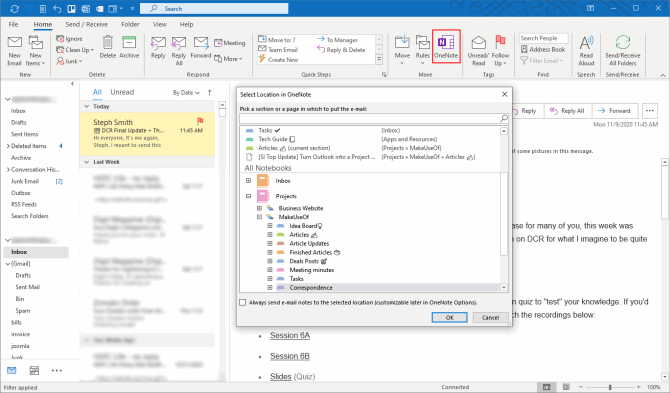Viewport: 670px width, 393px height.
Task: Click Forward in reading pane
Action: point(614,111)
